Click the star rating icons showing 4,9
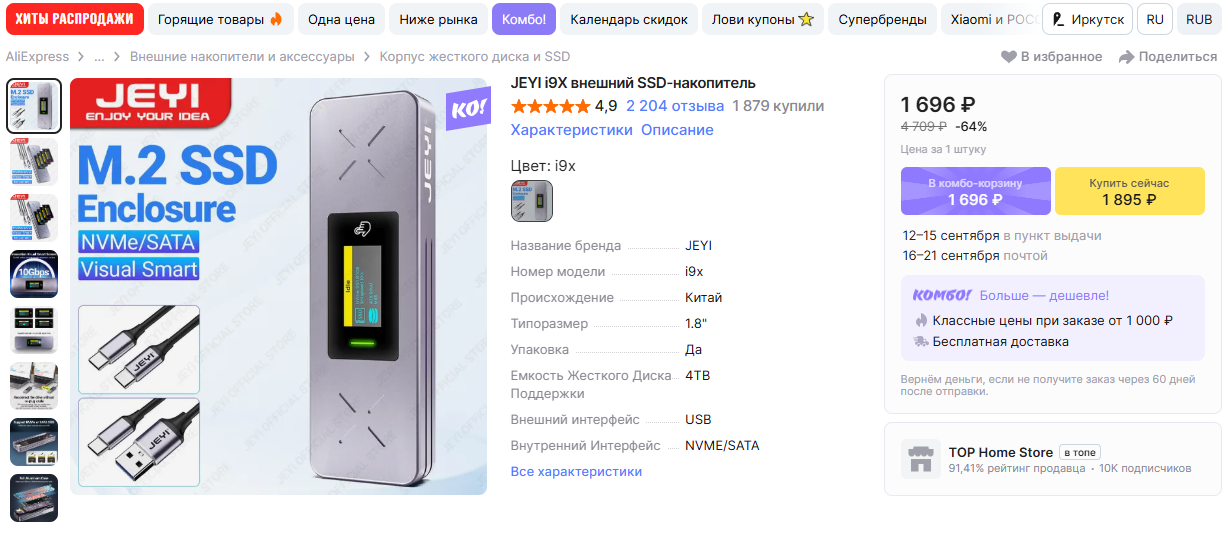 tap(550, 106)
